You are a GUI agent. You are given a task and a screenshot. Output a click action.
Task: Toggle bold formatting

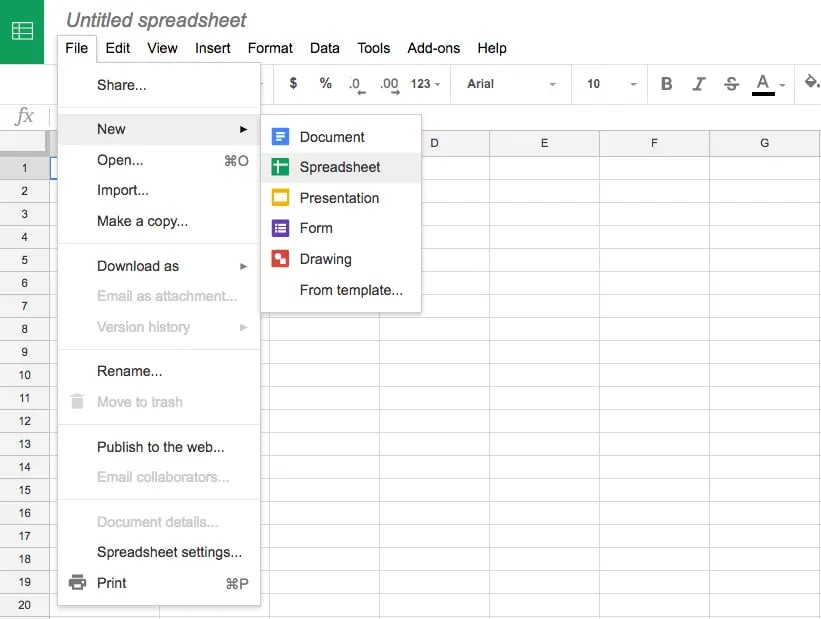[x=666, y=84]
